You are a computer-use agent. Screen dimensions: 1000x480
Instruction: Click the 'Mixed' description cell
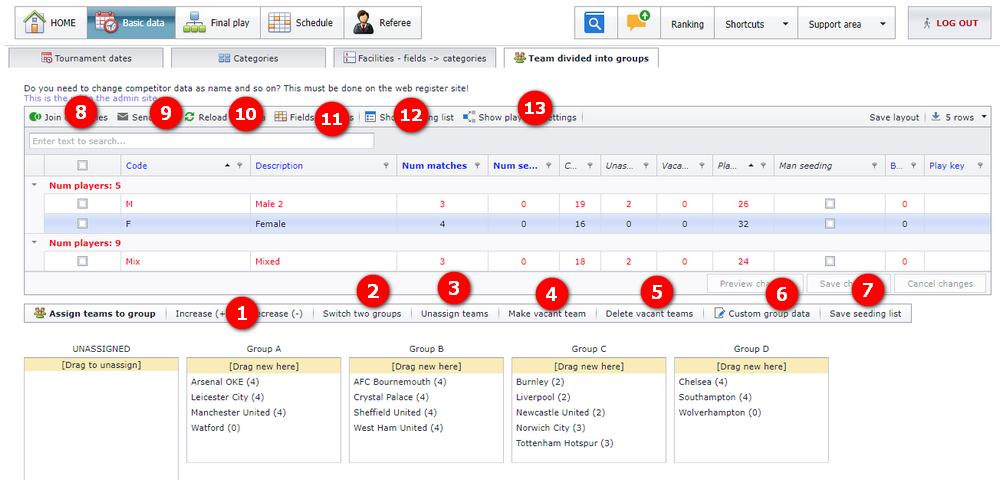click(323, 261)
